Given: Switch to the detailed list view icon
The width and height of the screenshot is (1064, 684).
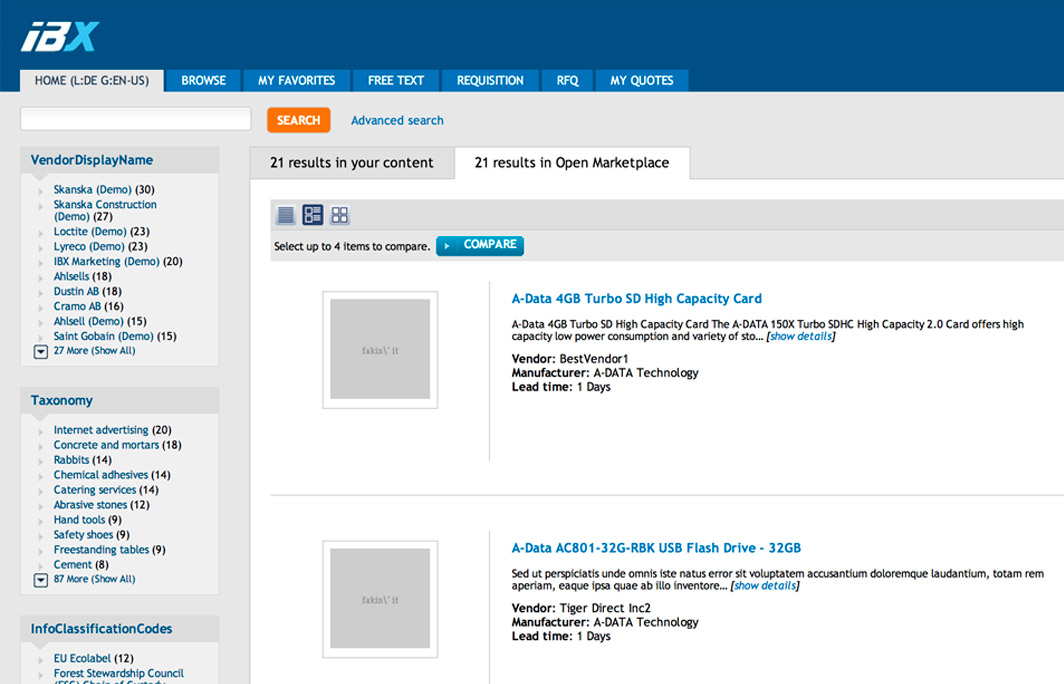Looking at the screenshot, I should pyautogui.click(x=313, y=215).
